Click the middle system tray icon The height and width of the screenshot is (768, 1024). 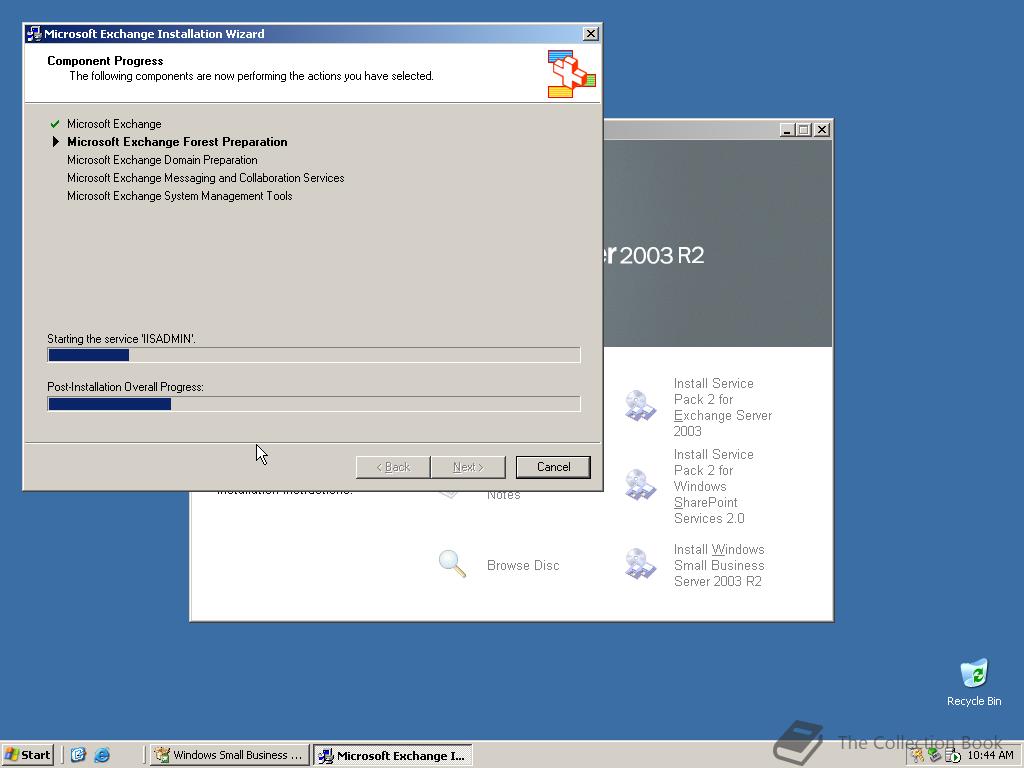pyautogui.click(x=935, y=756)
